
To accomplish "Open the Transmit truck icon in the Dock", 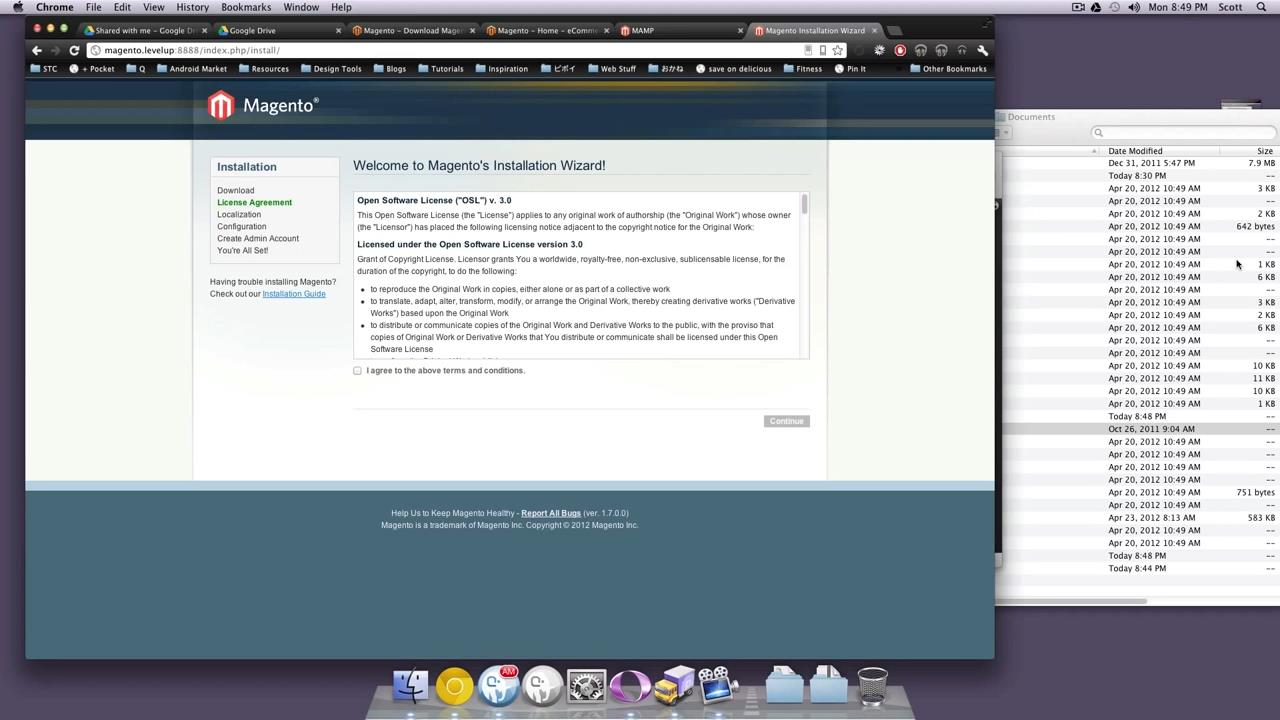I will (x=674, y=686).
